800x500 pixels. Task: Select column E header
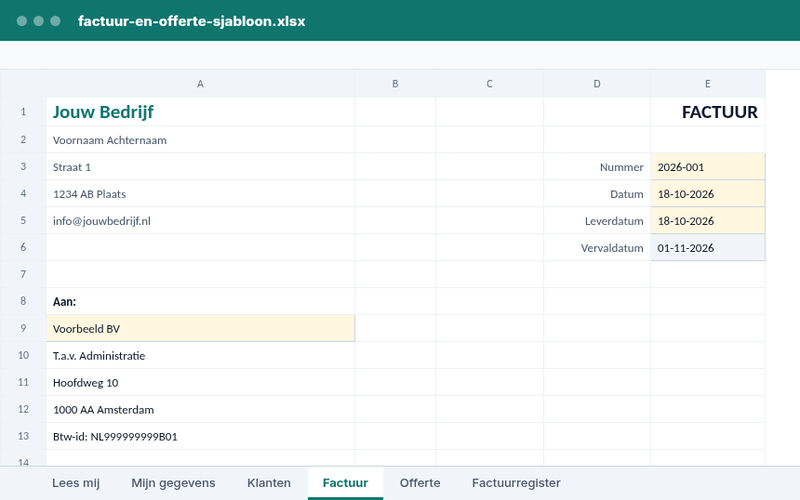[x=708, y=84]
